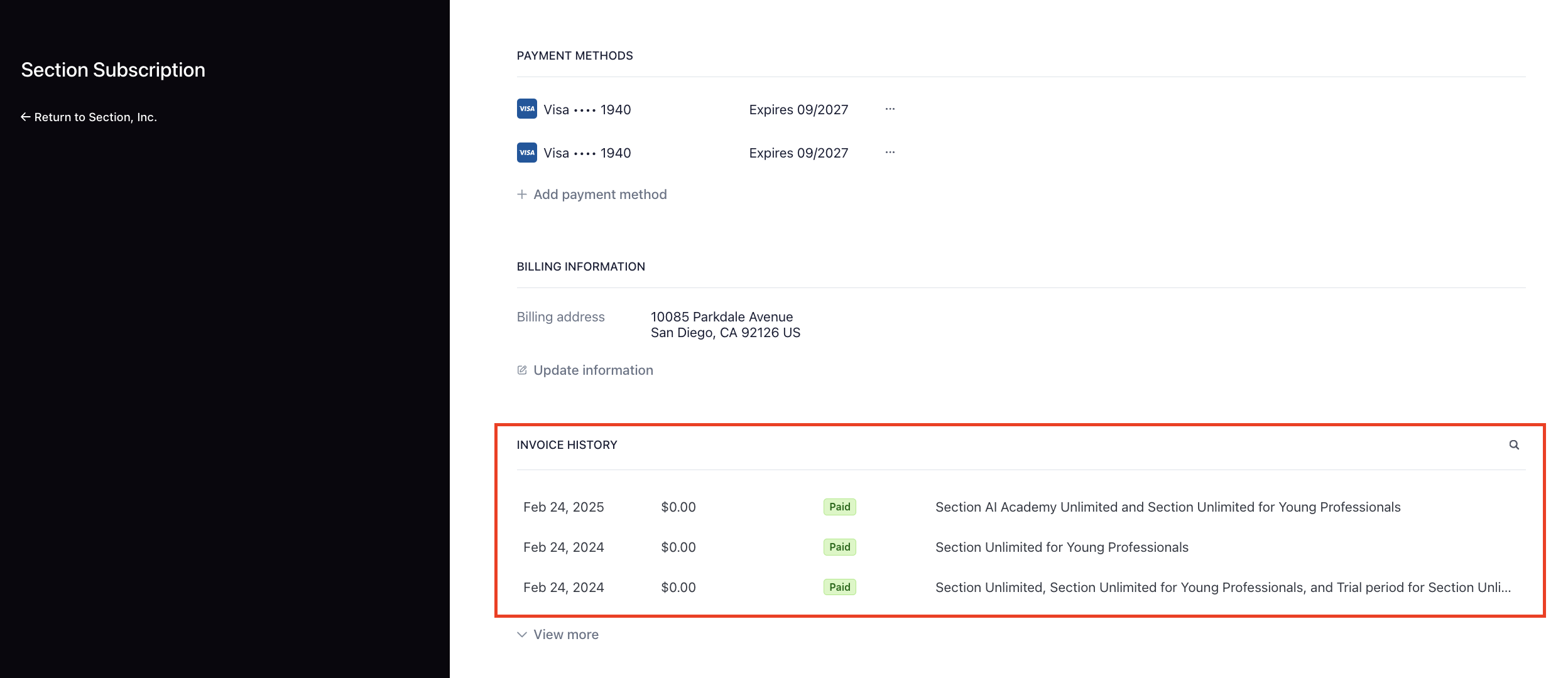This screenshot has height=678, width=1568.
Task: Click Update information link
Action: pos(593,370)
